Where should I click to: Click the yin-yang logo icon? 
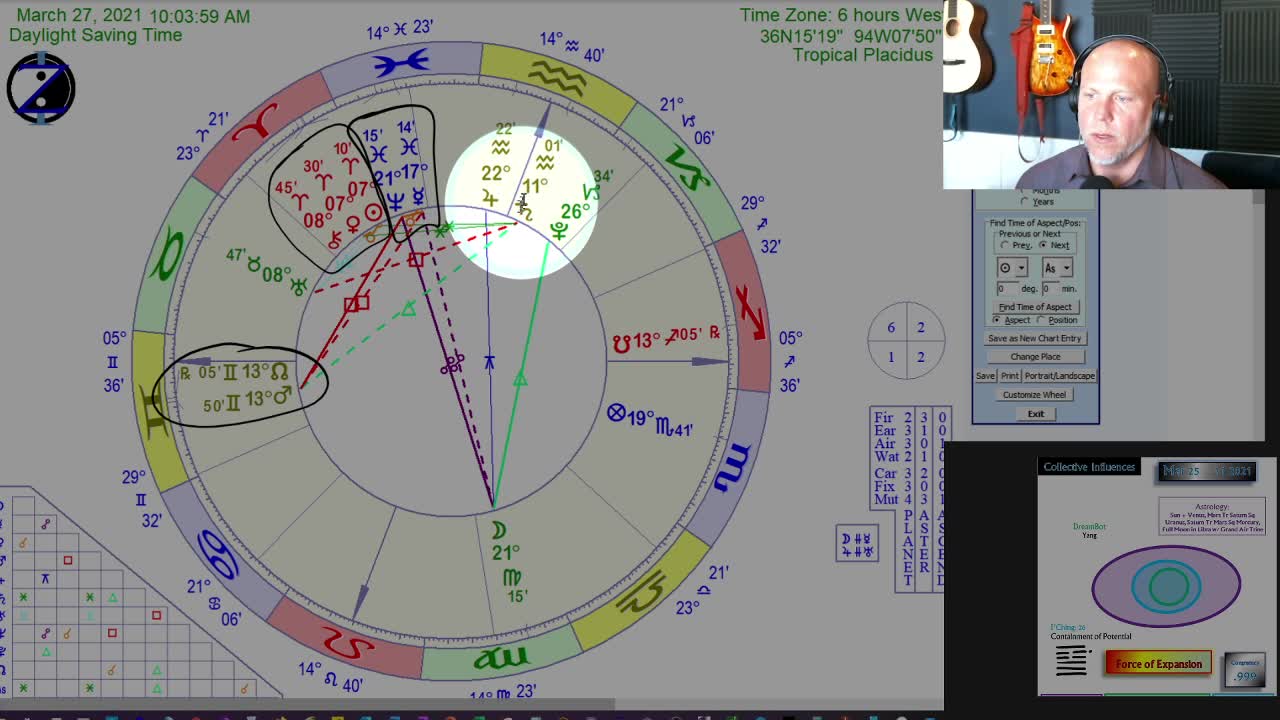tap(41, 88)
